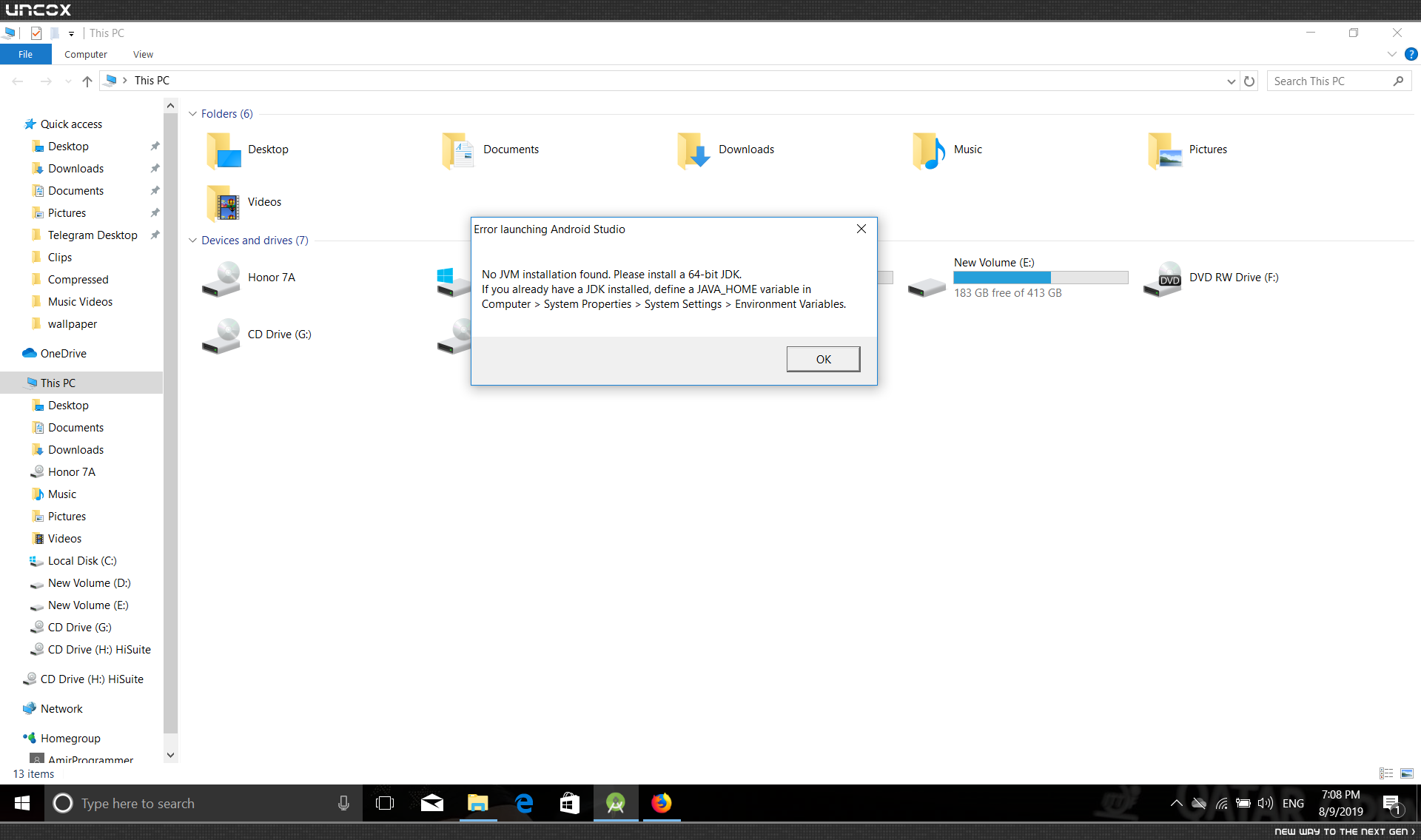The width and height of the screenshot is (1421, 840).
Task: Show hidden system tray icons
Action: 1176,803
